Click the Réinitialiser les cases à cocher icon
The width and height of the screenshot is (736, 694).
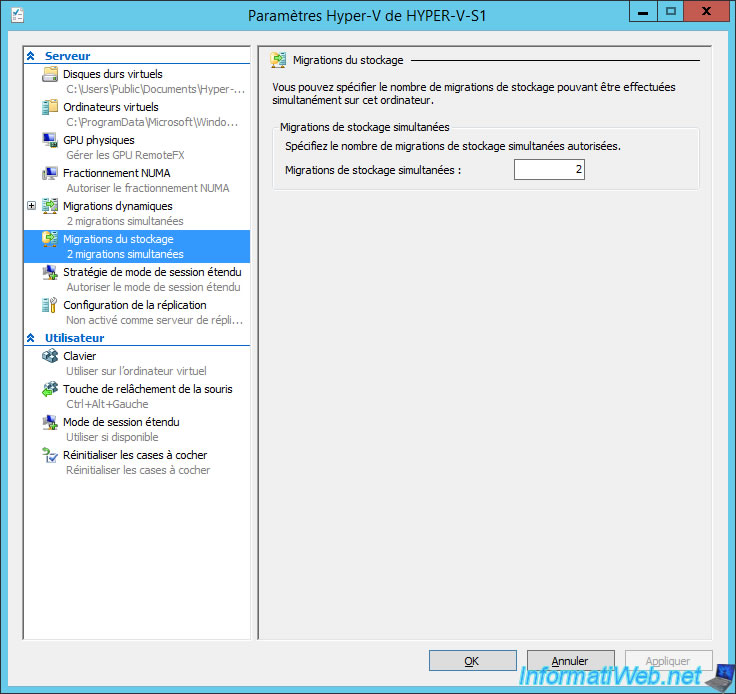[x=50, y=455]
